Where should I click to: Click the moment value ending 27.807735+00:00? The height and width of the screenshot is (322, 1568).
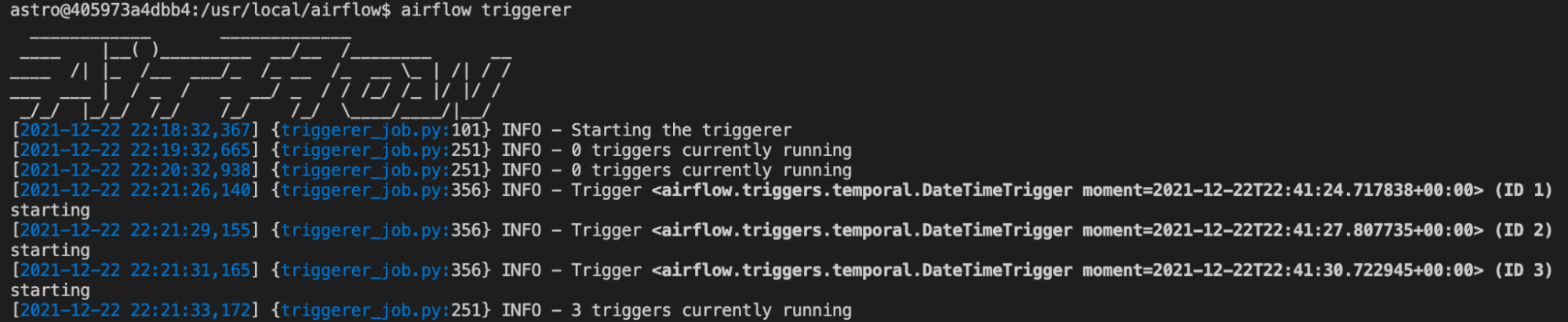click(x=1282, y=230)
